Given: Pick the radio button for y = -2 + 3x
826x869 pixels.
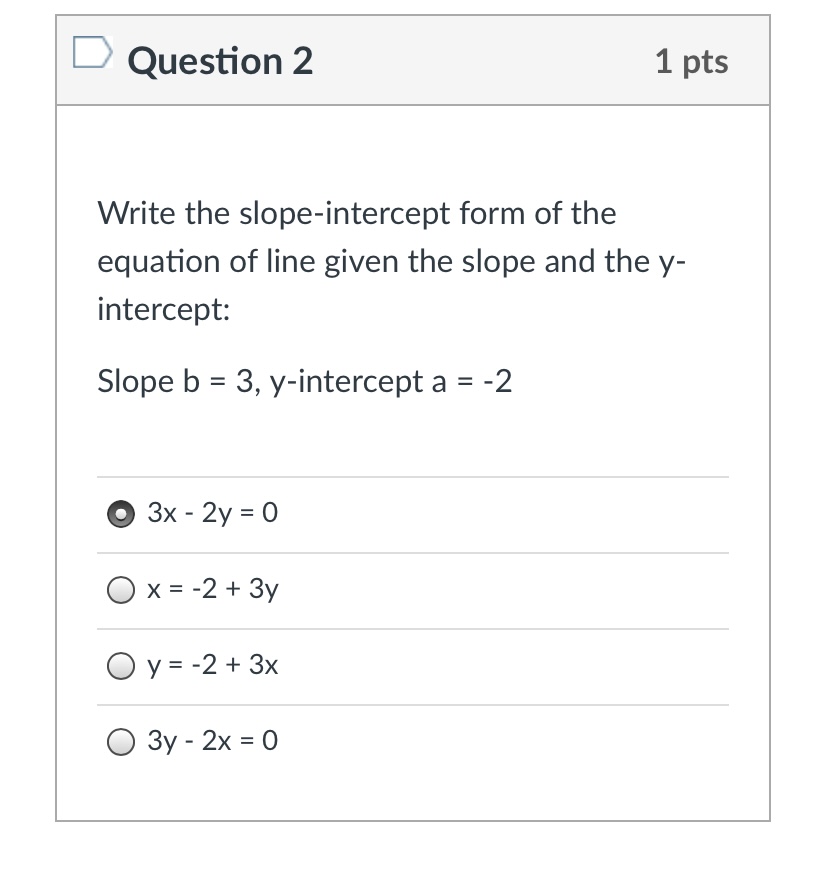Looking at the screenshot, I should pyautogui.click(x=121, y=666).
